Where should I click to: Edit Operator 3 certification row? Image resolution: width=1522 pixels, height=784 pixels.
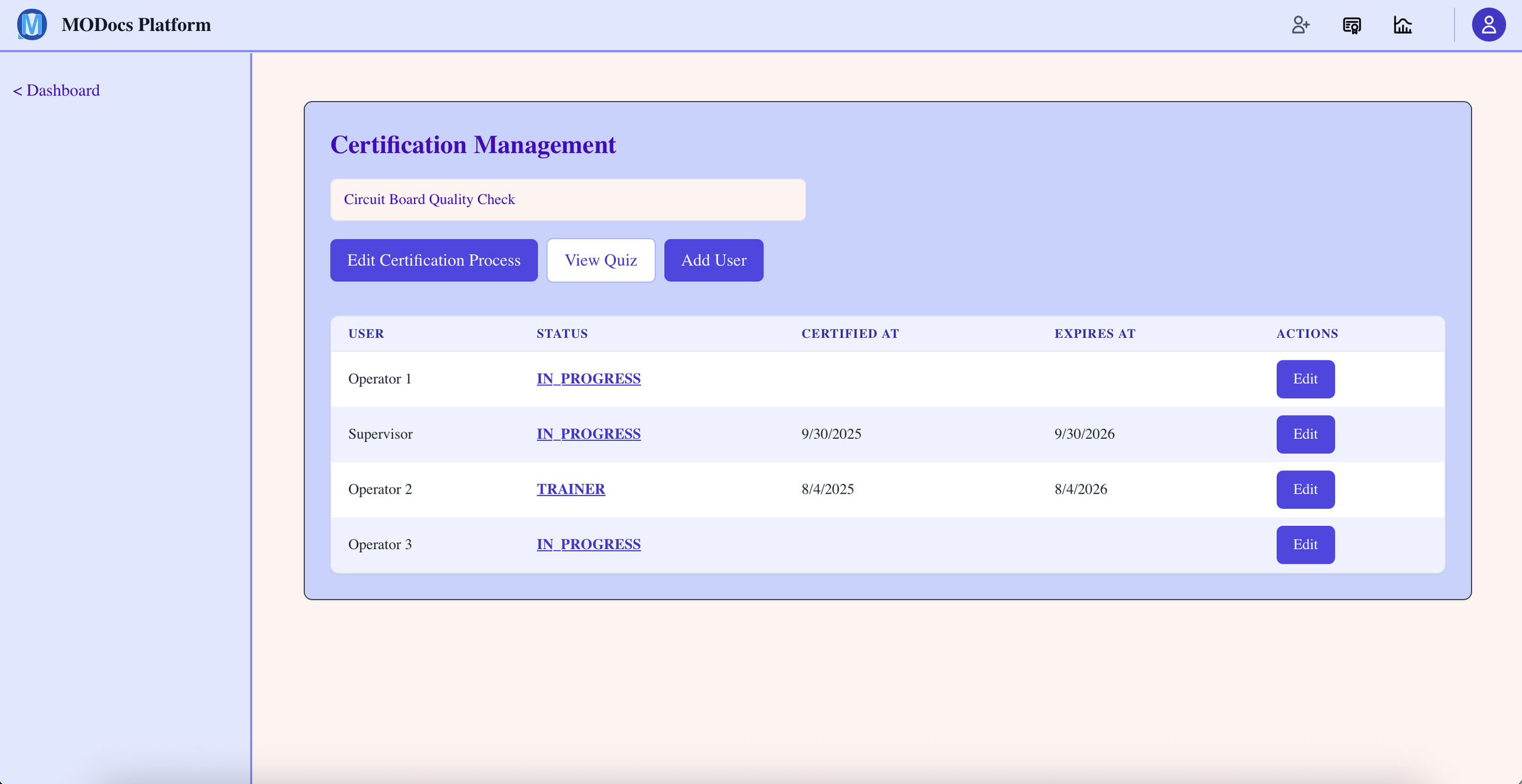(x=1305, y=545)
